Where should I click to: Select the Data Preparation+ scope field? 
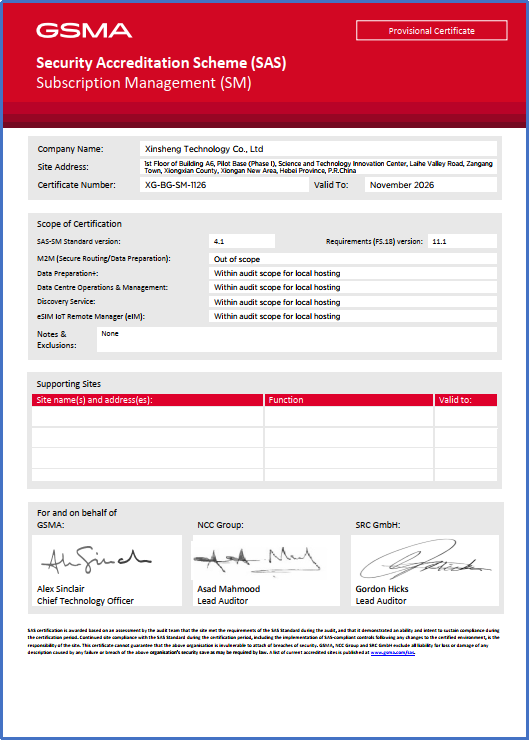(353, 273)
